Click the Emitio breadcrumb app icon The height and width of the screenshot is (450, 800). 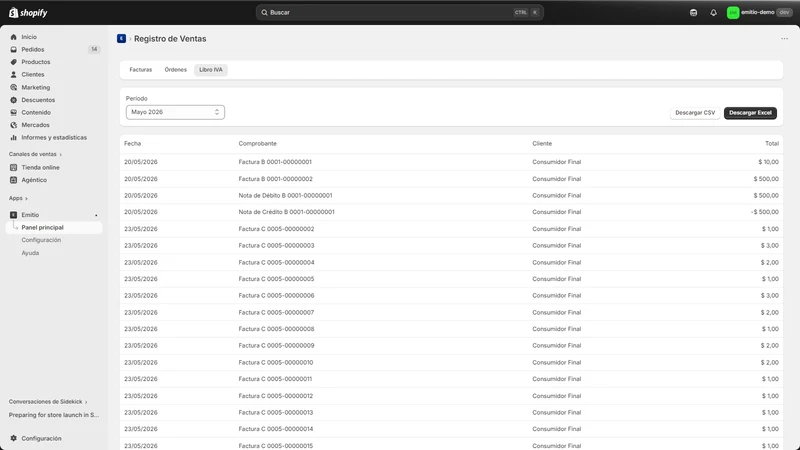tap(121, 39)
